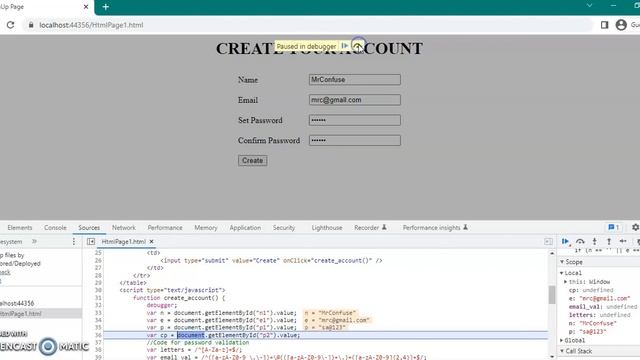The image size is (640, 360).
Task: Step over next function call in debugger sidebar
Action: pyautogui.click(x=580, y=242)
